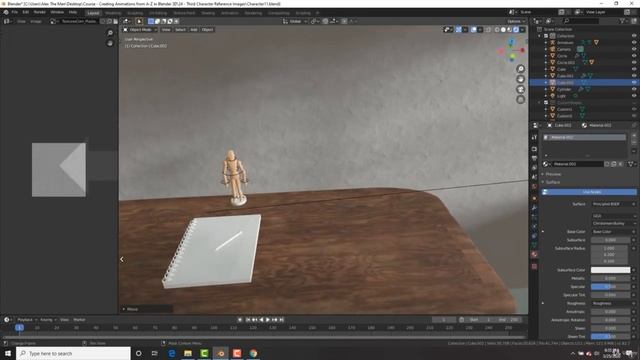This screenshot has width=640, height=360.
Task: Jump to the timeline end frame button
Action: point(282,320)
